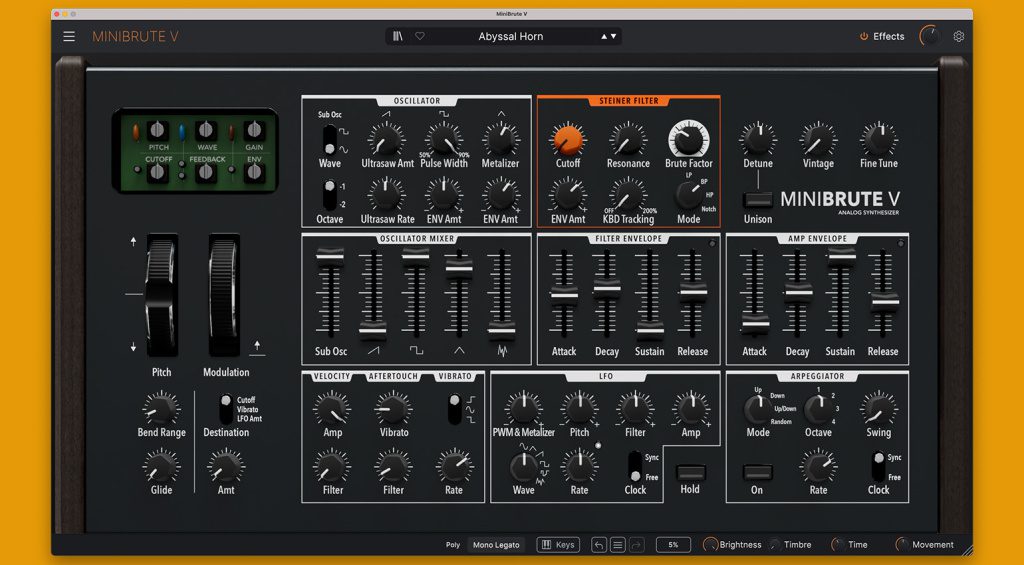This screenshot has width=1024, height=565.
Task: Flip the LFO Clock Sync/Free switch
Action: coord(635,466)
